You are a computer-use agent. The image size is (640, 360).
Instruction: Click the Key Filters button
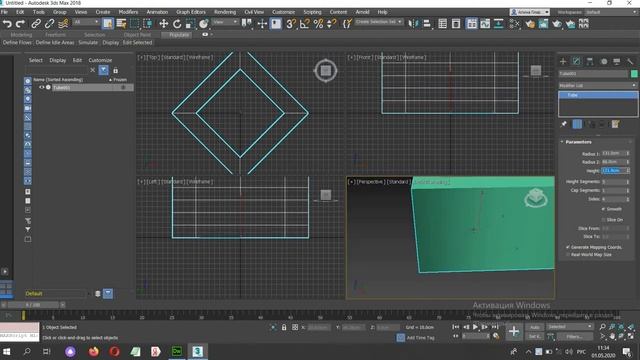tap(574, 337)
